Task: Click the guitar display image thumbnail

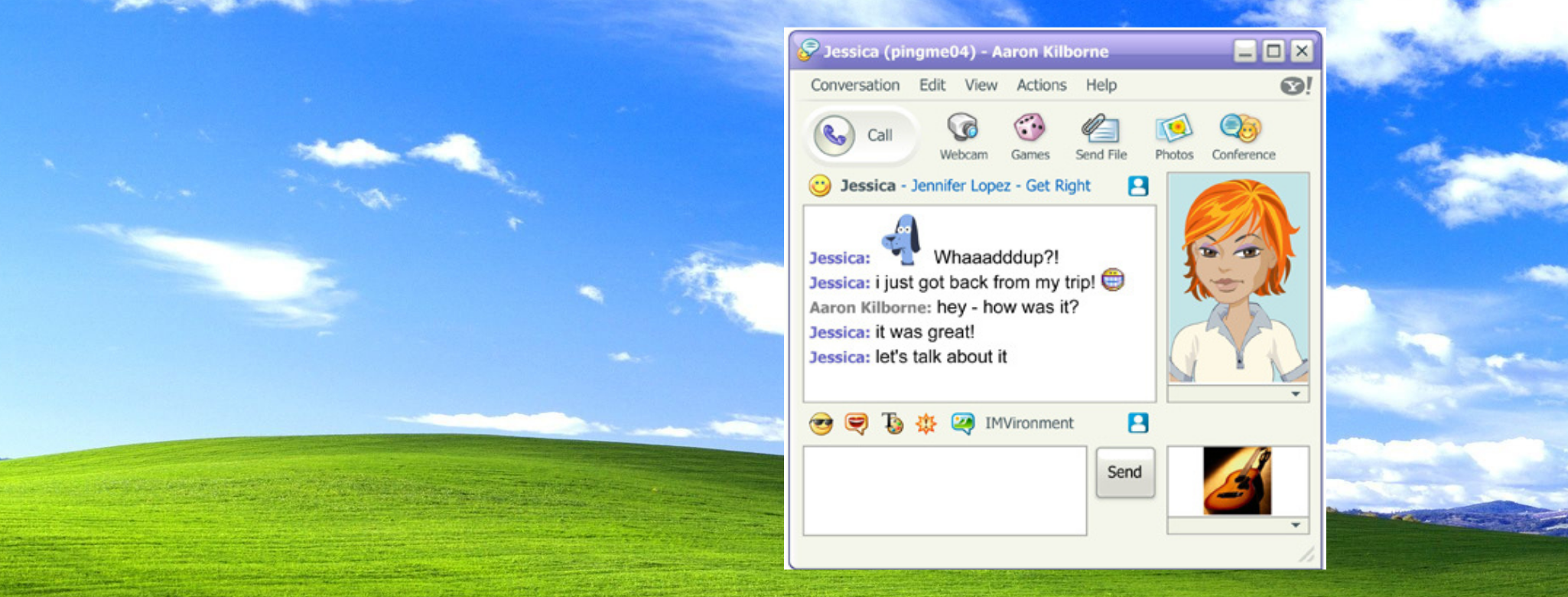Action: 1237,481
